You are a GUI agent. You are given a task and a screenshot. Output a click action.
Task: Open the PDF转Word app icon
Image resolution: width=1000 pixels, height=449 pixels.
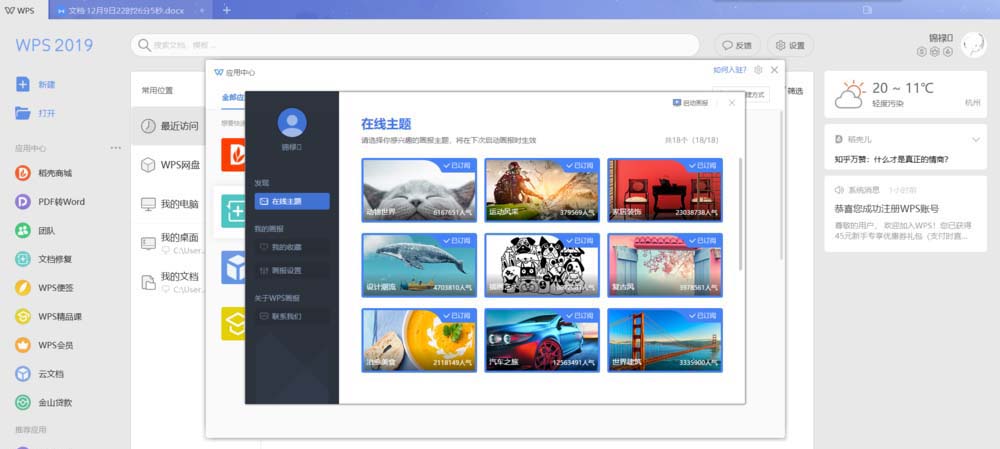(23, 202)
